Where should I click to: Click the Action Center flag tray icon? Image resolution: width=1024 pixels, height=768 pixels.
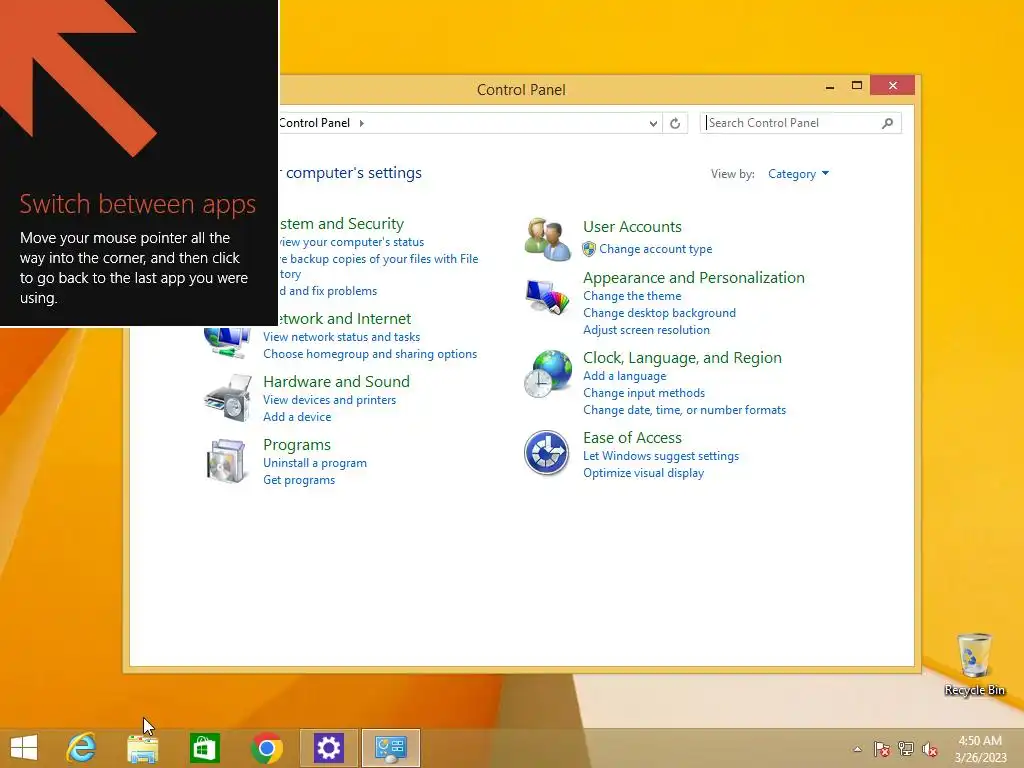click(x=882, y=749)
